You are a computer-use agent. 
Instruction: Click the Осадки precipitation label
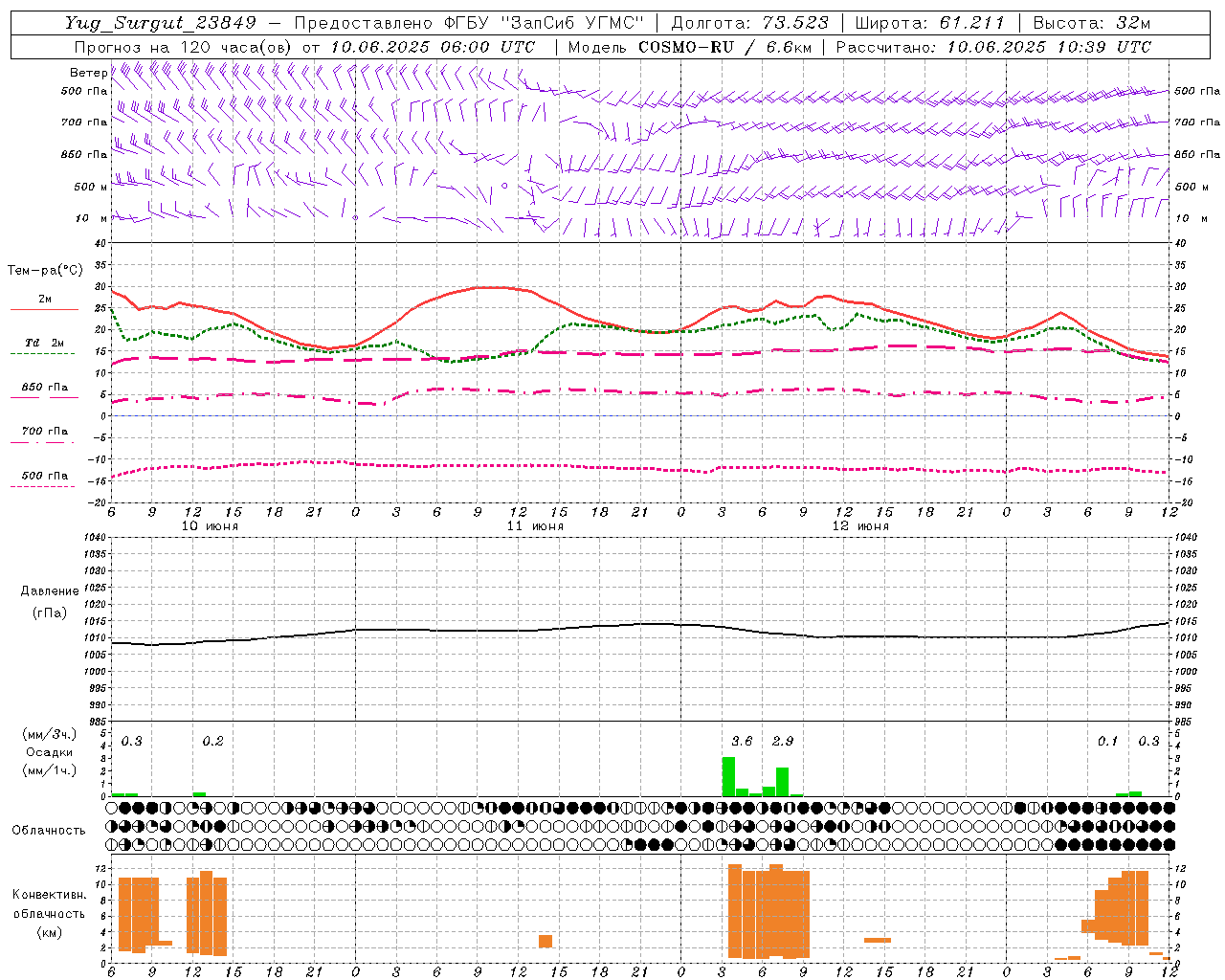tap(50, 752)
